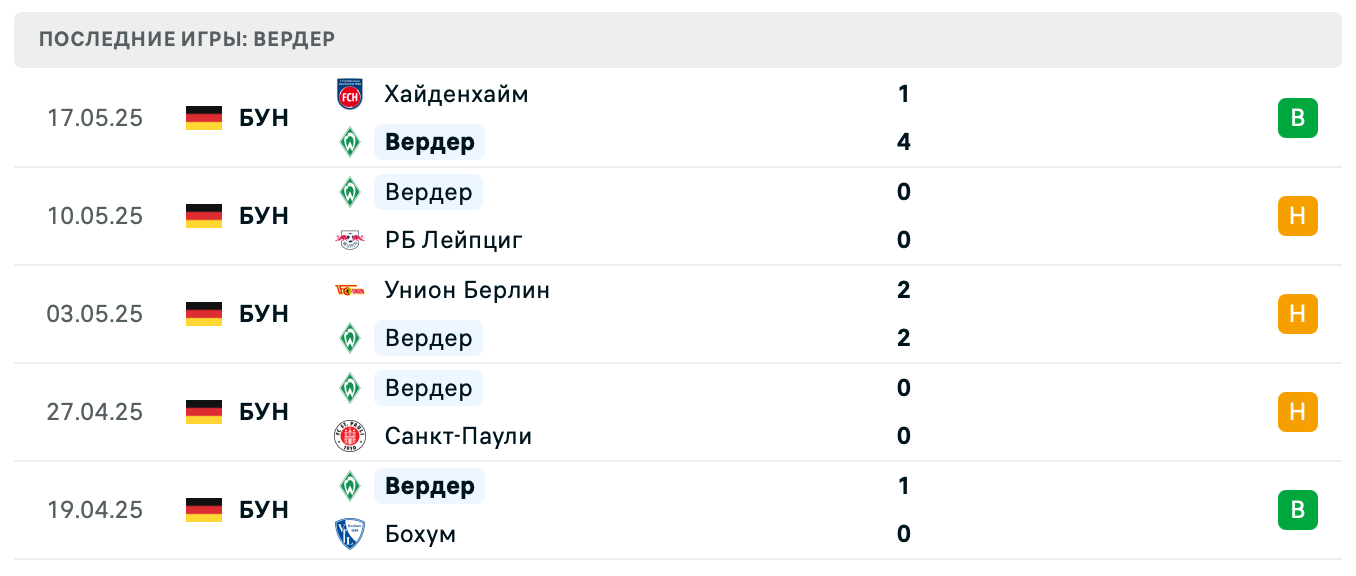This screenshot has height=576, width=1356.
Task: Select the green В badge on the Bochum game
Action: [x=1298, y=510]
